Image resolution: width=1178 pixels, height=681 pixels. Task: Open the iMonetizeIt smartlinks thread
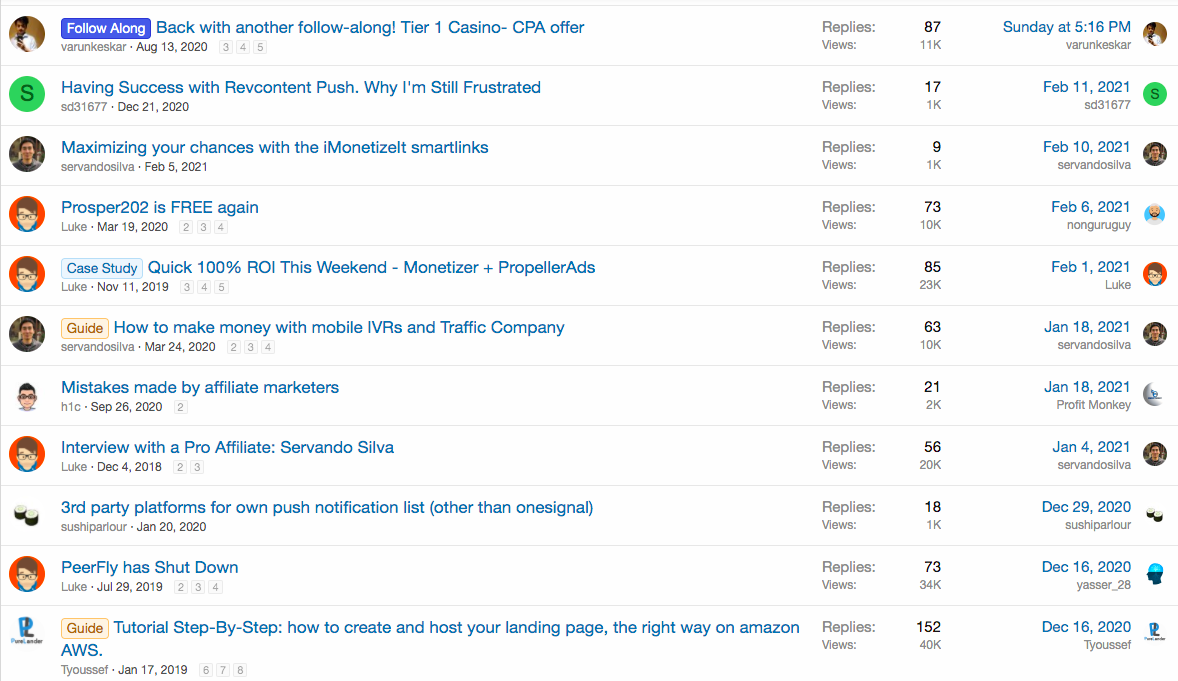275,147
